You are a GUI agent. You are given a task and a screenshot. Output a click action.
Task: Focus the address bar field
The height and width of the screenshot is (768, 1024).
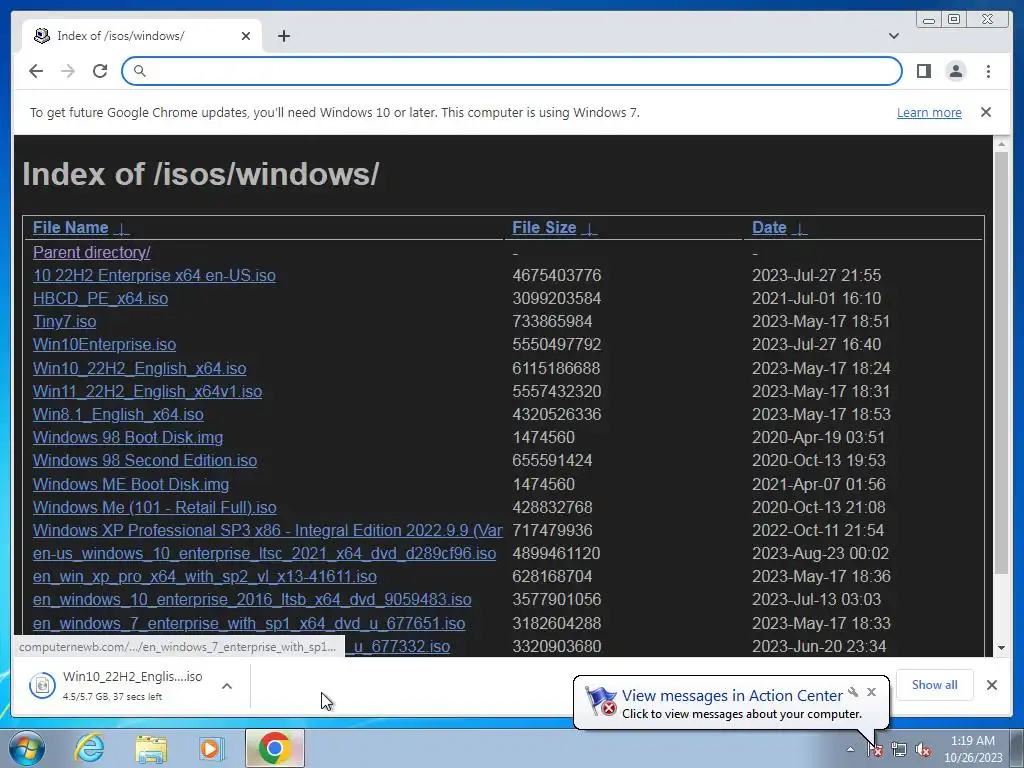click(512, 71)
